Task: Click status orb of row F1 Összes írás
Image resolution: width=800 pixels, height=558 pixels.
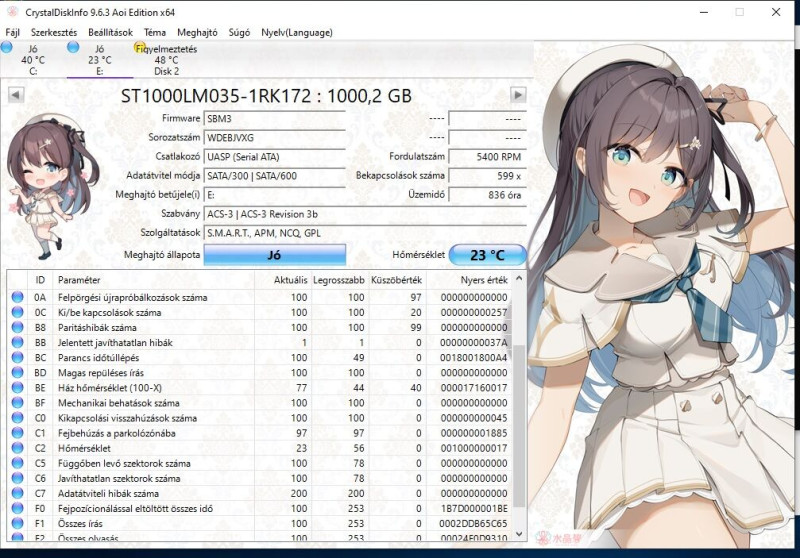Action: point(17,523)
